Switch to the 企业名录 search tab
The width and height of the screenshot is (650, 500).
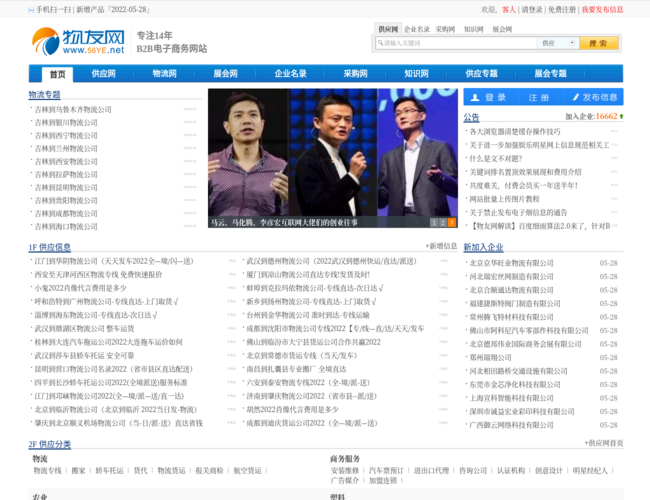[416, 29]
